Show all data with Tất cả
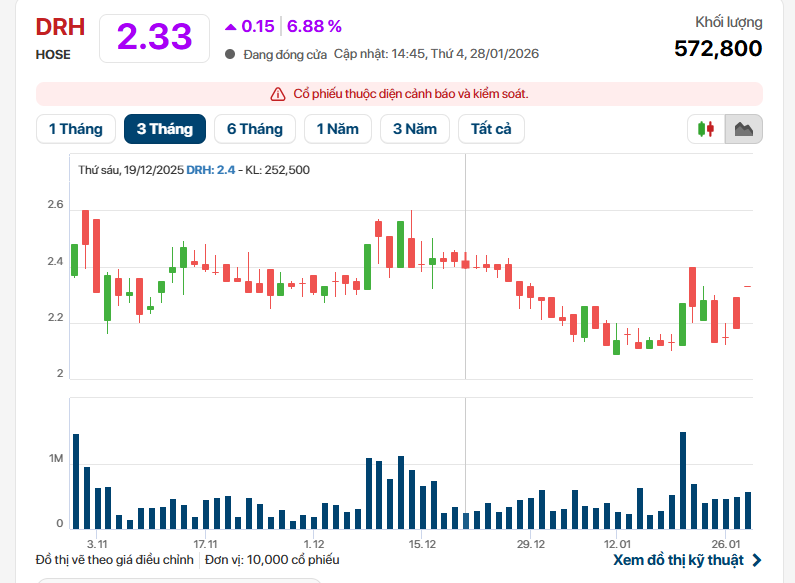This screenshot has width=795, height=583. click(491, 129)
